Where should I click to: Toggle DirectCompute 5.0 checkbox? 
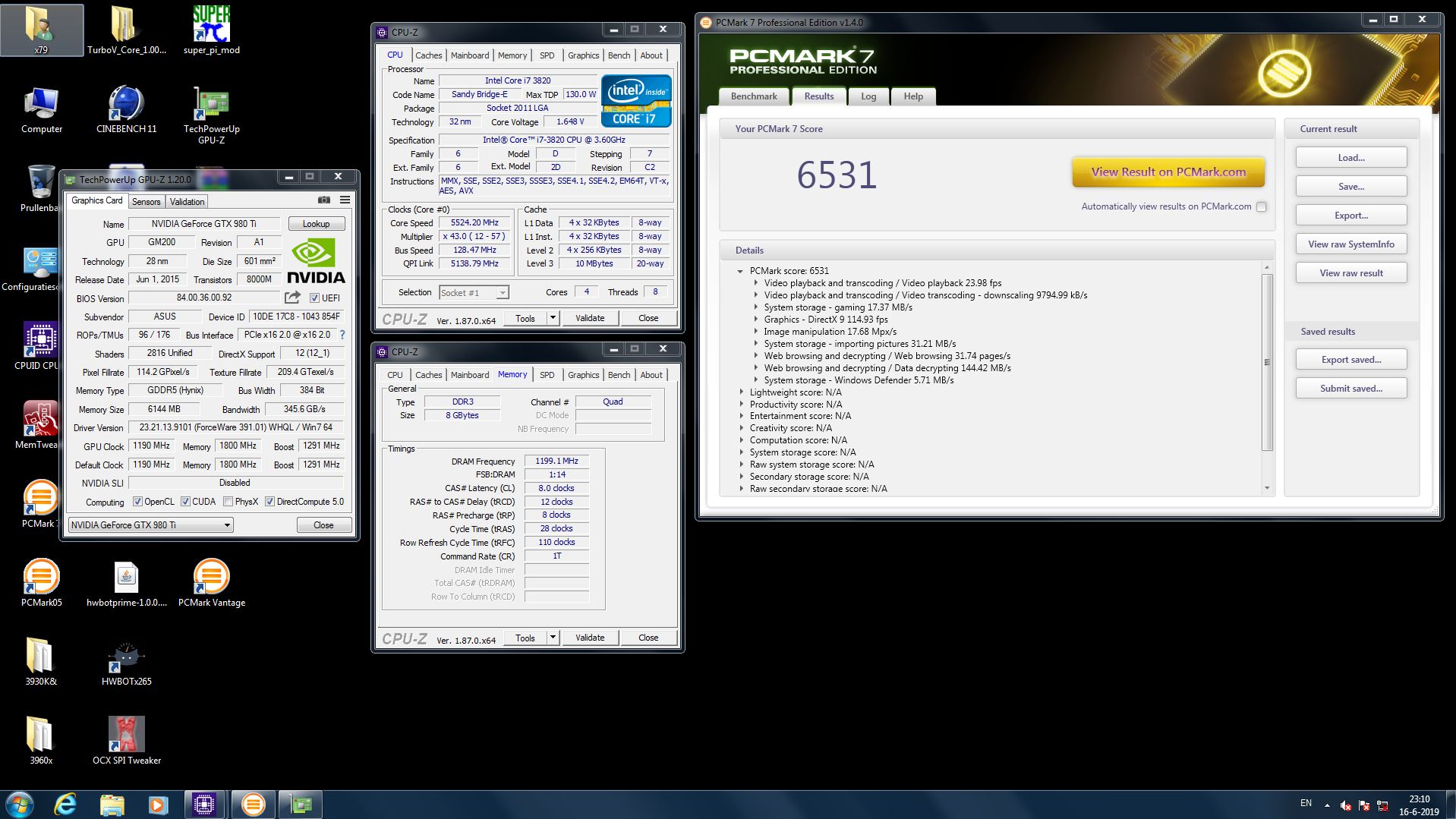[x=269, y=502]
